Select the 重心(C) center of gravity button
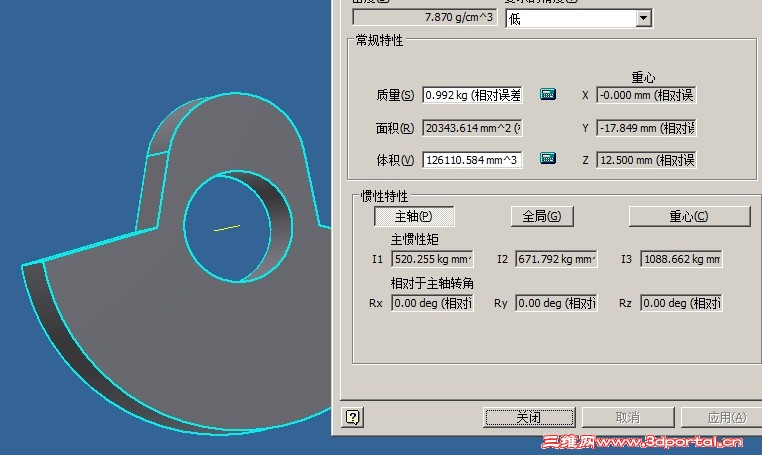Image resolution: width=762 pixels, height=455 pixels. (689, 216)
